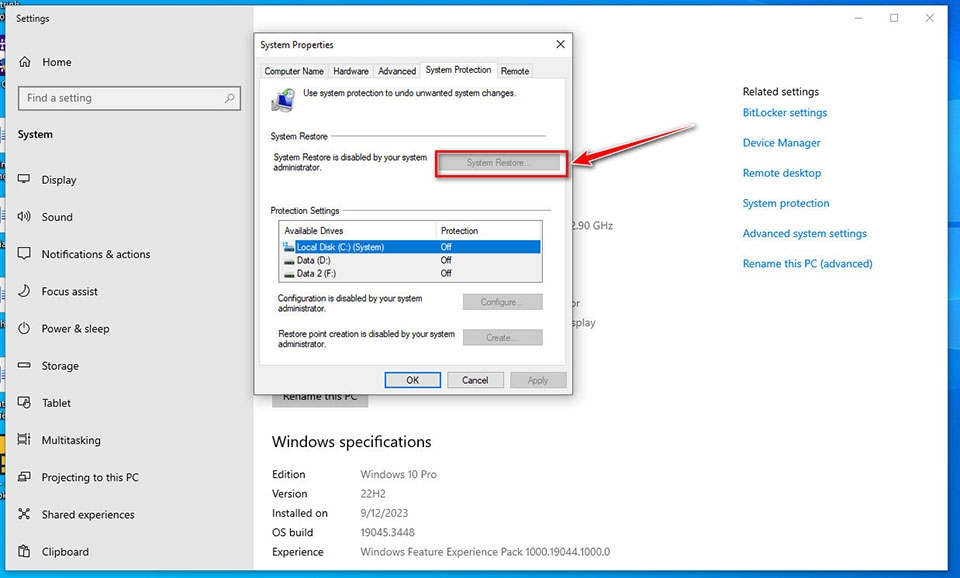This screenshot has height=578, width=960.
Task: Click the Home icon at the top
Action: pyautogui.click(x=27, y=62)
